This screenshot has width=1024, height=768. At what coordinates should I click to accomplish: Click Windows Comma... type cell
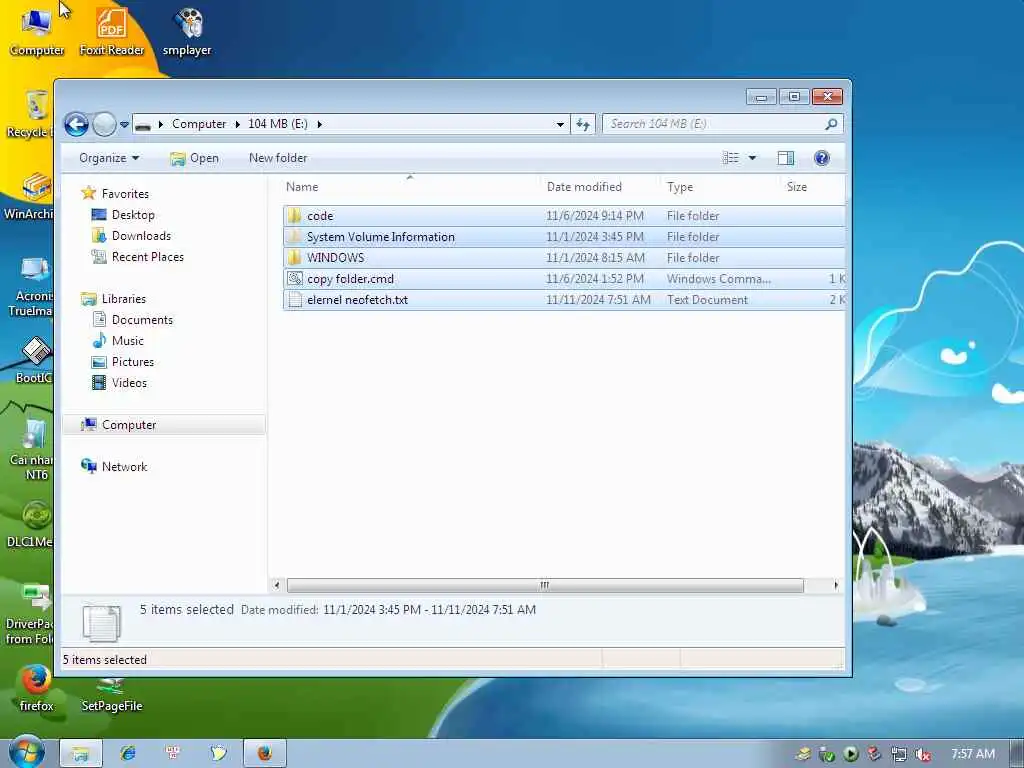[x=718, y=279]
